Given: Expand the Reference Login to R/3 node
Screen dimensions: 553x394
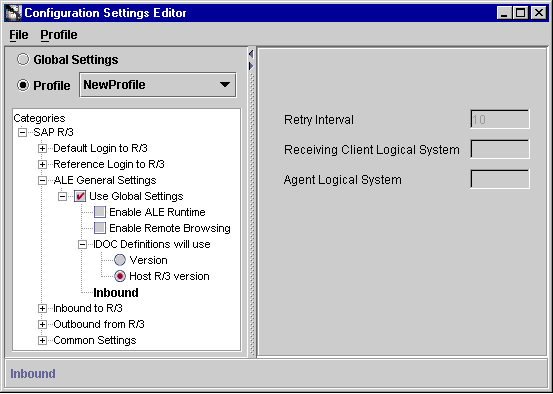Looking at the screenshot, I should (x=42, y=164).
